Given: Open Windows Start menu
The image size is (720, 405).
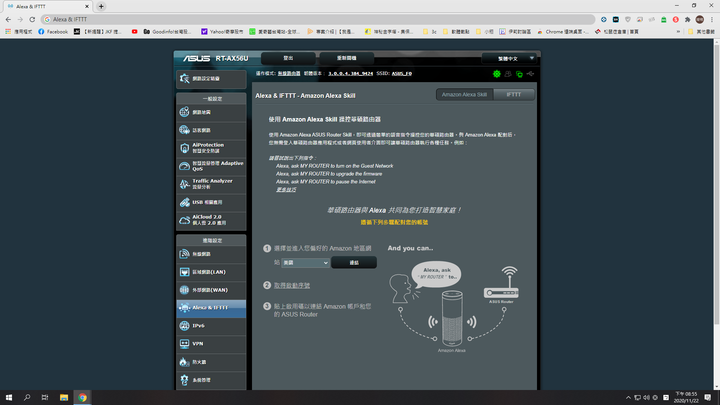Looking at the screenshot, I should coord(9,397).
